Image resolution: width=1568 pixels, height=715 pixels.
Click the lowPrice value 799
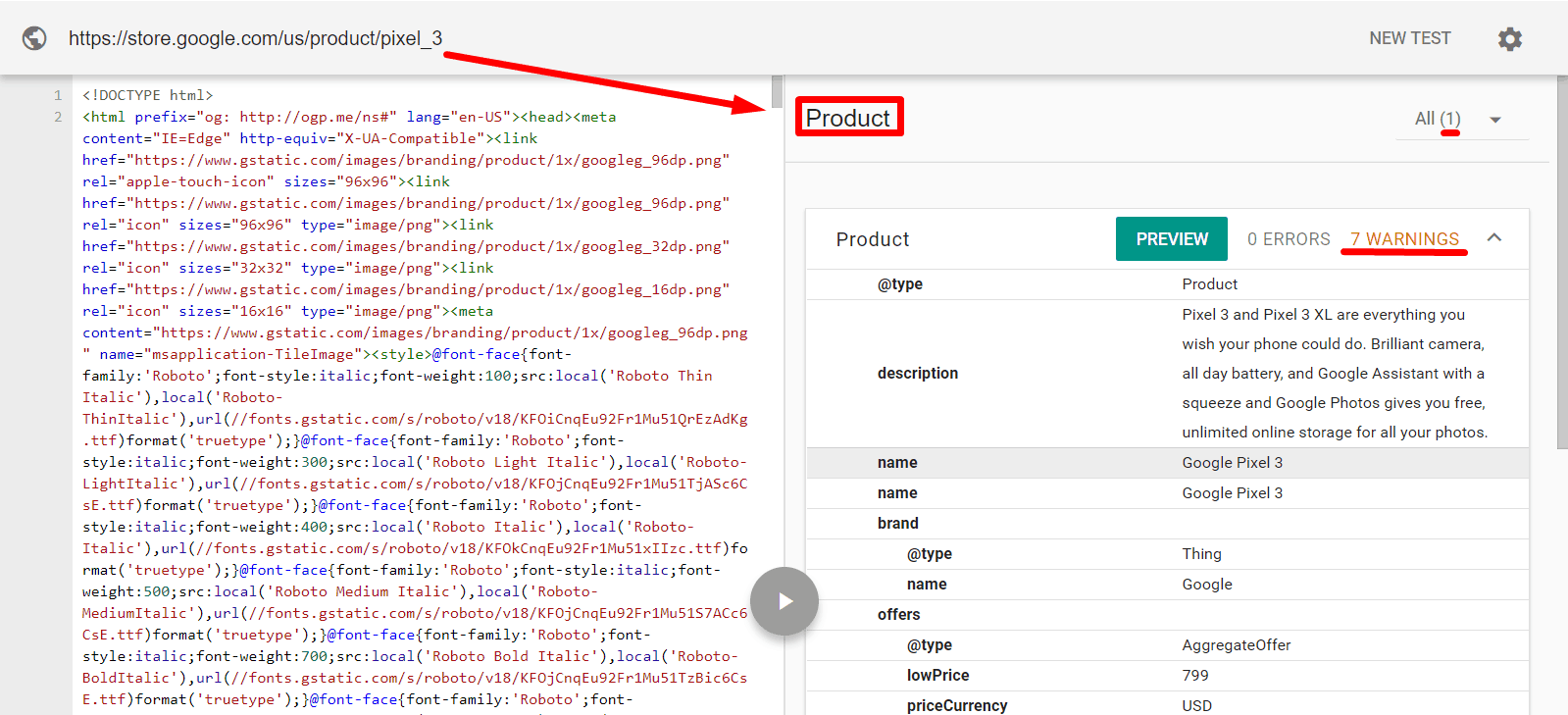(1195, 676)
